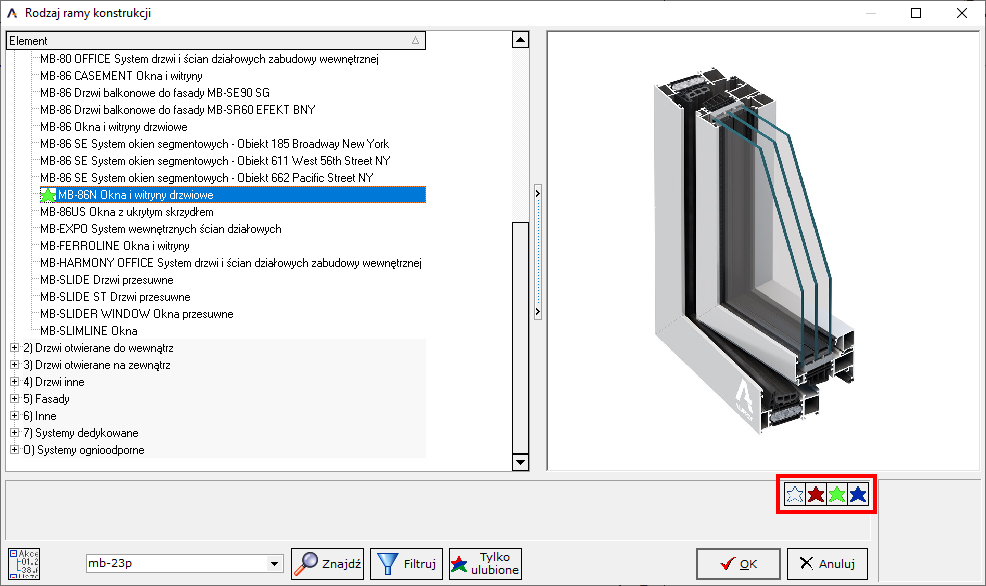Expand the '5) Fasady' tree group
986x586 pixels.
click(x=14, y=399)
